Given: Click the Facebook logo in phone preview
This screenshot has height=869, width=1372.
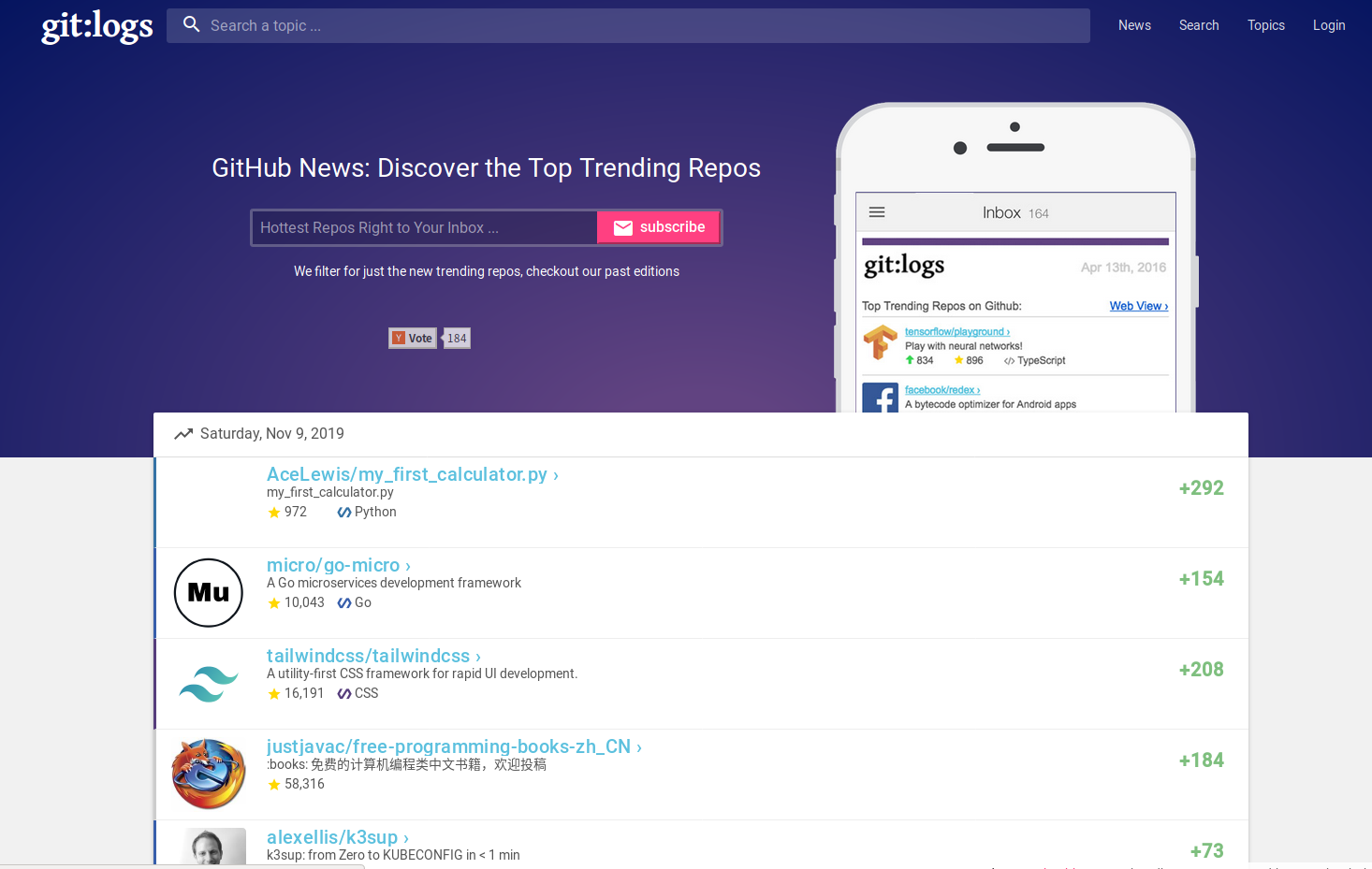Looking at the screenshot, I should click(x=880, y=398).
